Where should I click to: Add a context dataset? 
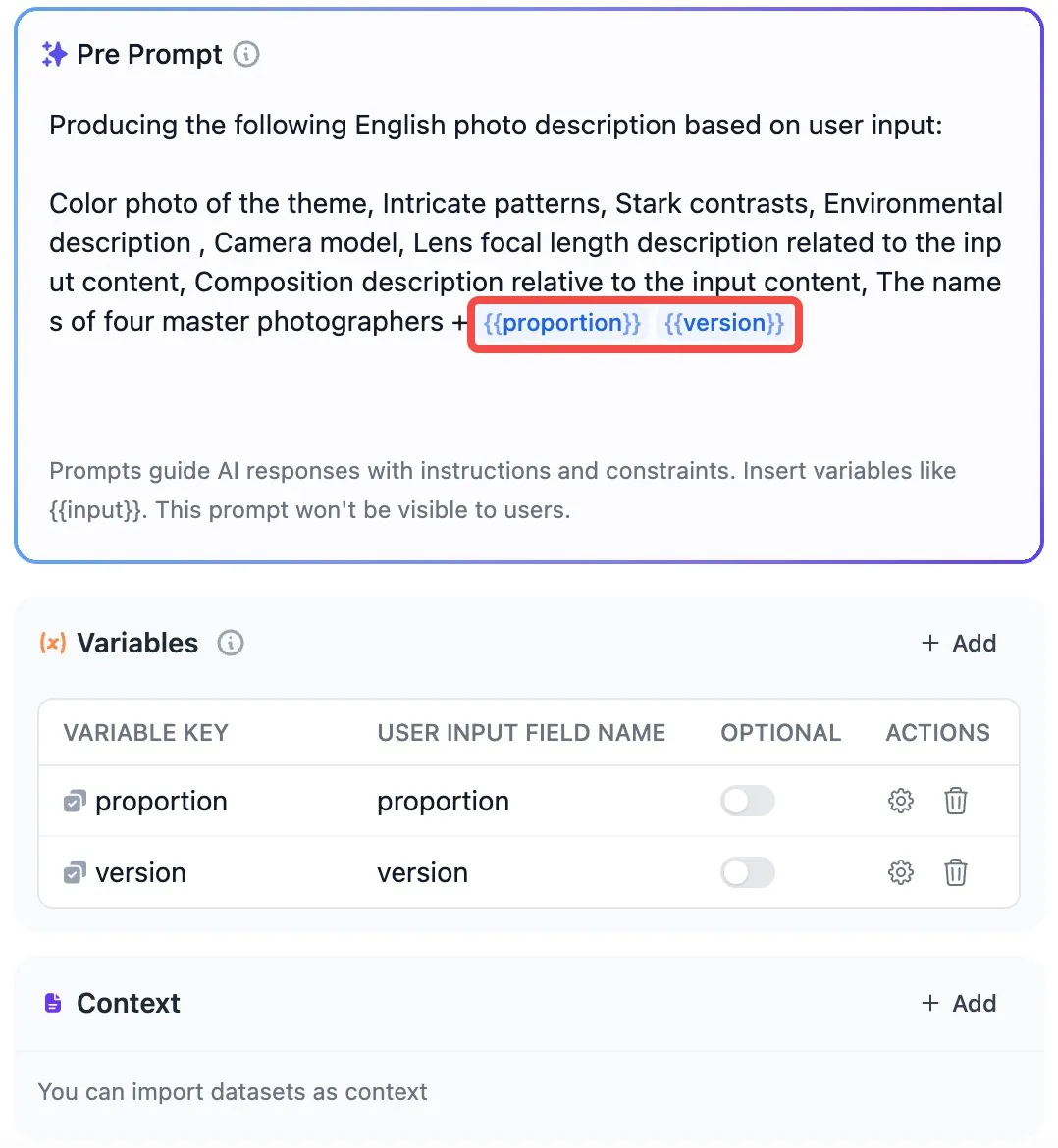coord(959,1003)
